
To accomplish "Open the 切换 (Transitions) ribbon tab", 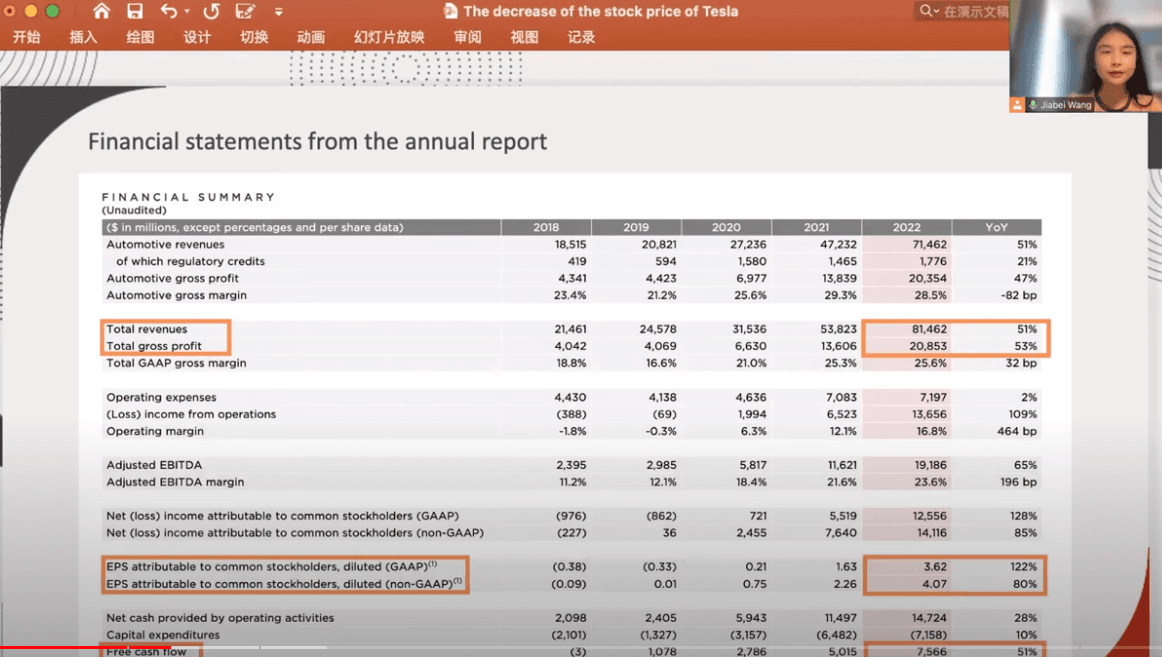I will pyautogui.click(x=253, y=37).
